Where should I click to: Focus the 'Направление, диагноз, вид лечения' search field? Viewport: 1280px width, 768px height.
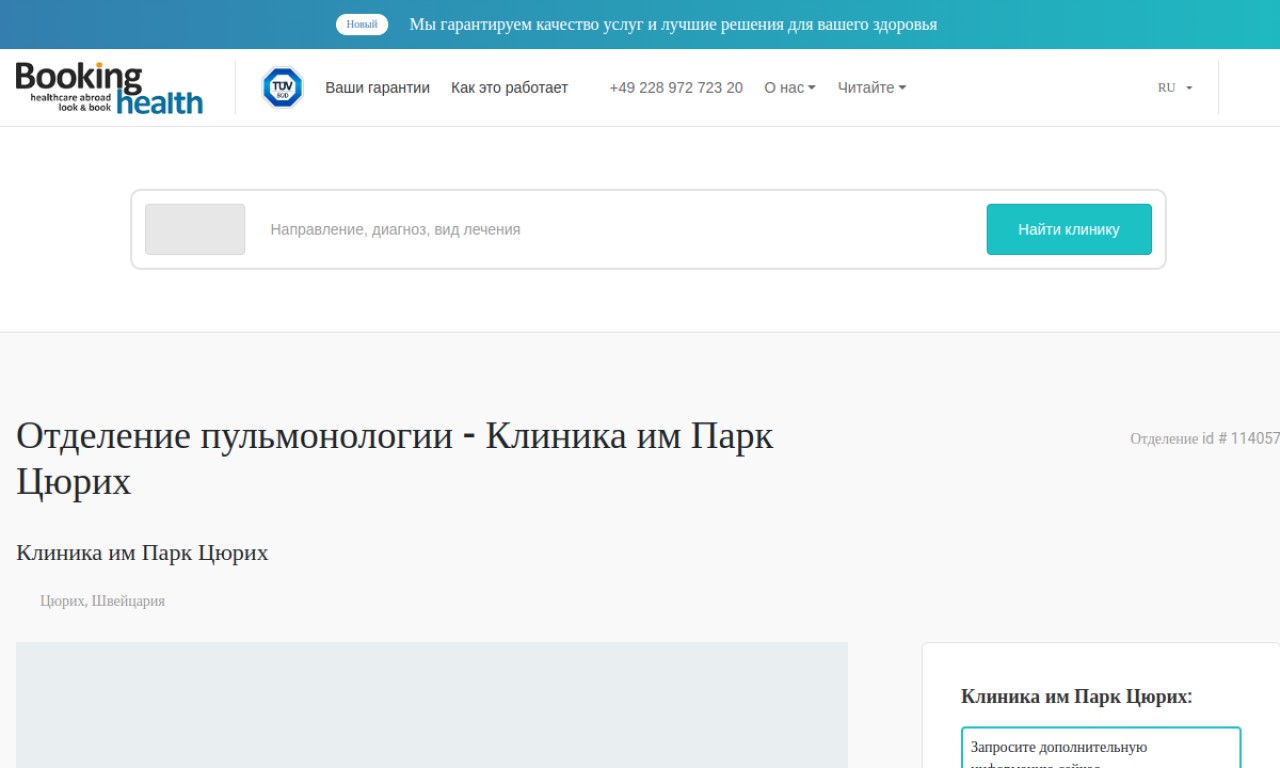click(x=620, y=229)
